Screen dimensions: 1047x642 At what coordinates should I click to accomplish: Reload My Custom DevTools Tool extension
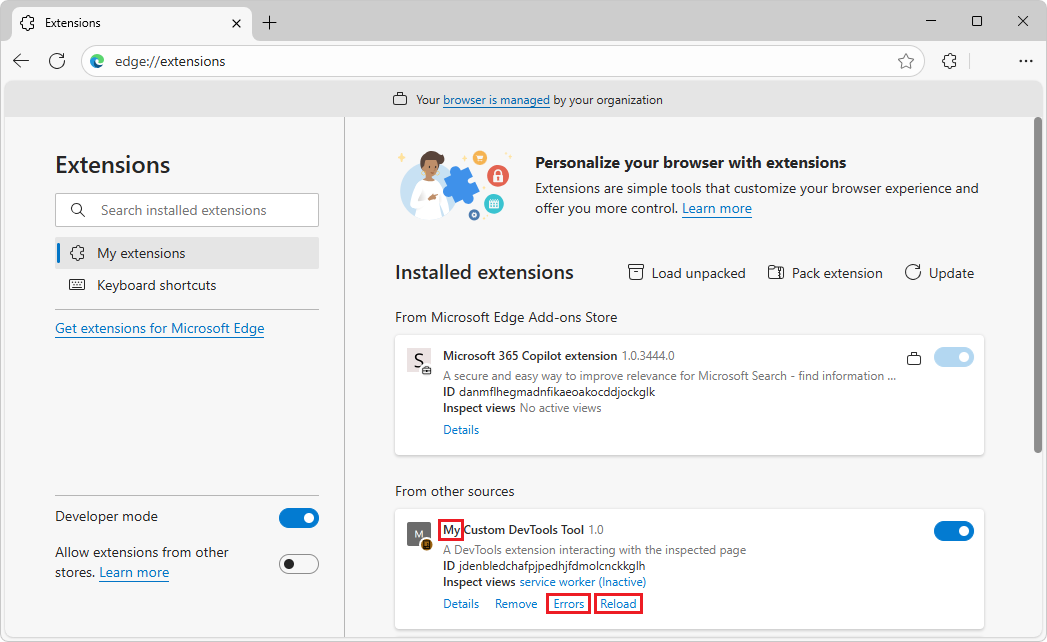click(618, 604)
